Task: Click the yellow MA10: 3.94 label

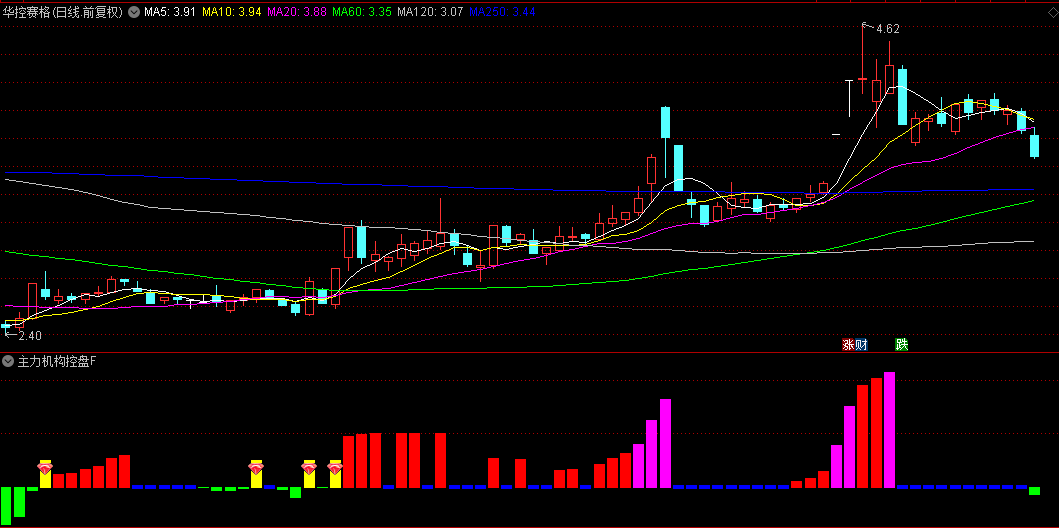Action: click(232, 12)
